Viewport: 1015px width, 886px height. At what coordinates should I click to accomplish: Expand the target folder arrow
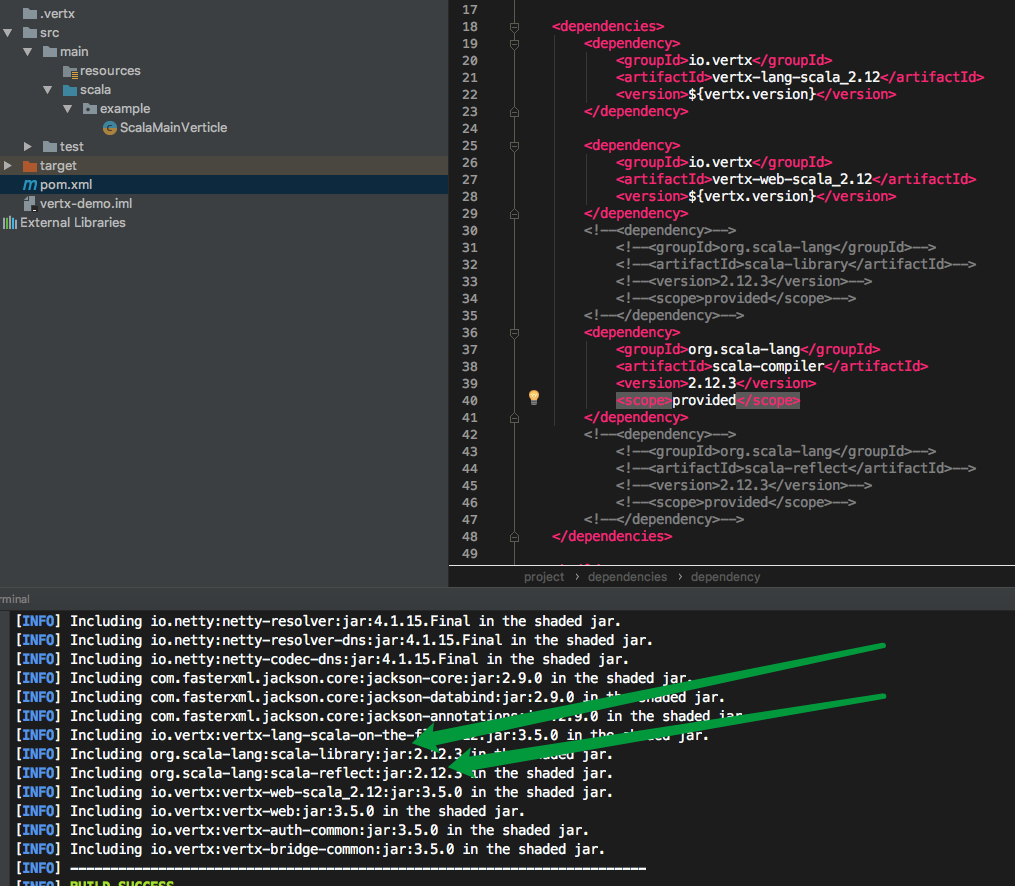pyautogui.click(x=8, y=166)
